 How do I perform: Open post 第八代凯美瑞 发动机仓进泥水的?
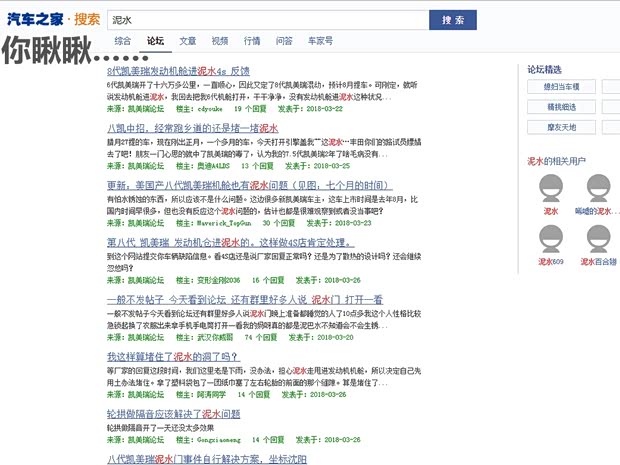coord(231,242)
